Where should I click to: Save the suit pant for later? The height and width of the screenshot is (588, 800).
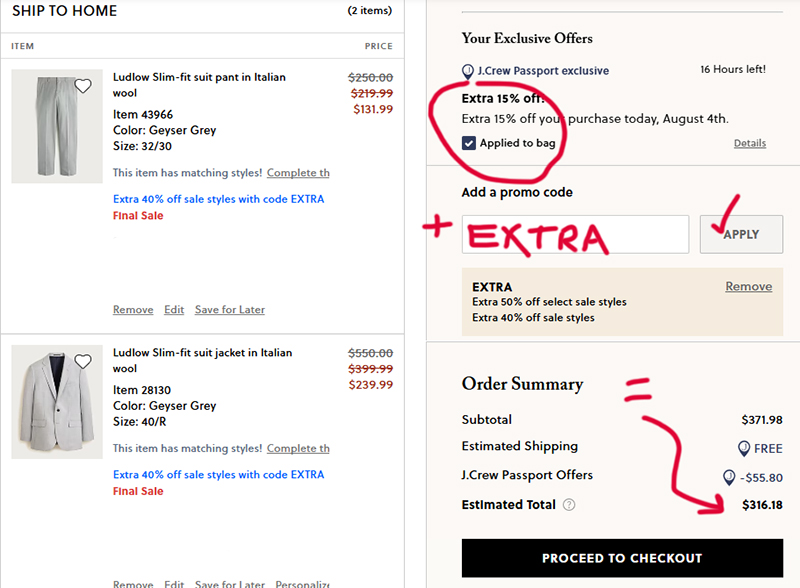[x=230, y=309]
